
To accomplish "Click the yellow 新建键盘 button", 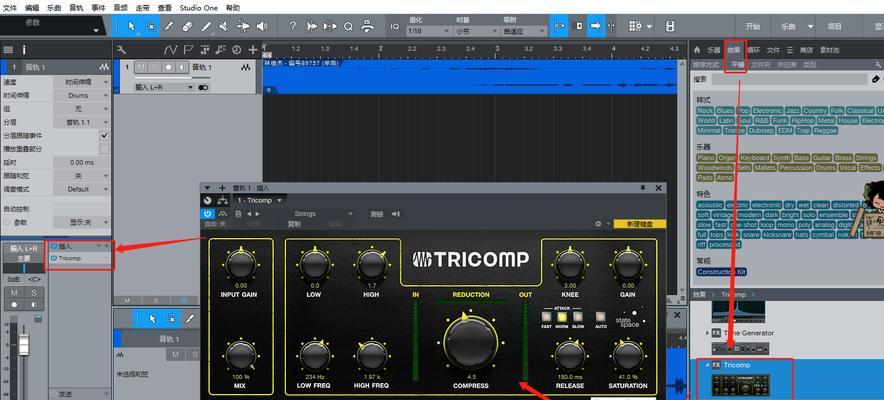I will tap(639, 224).
